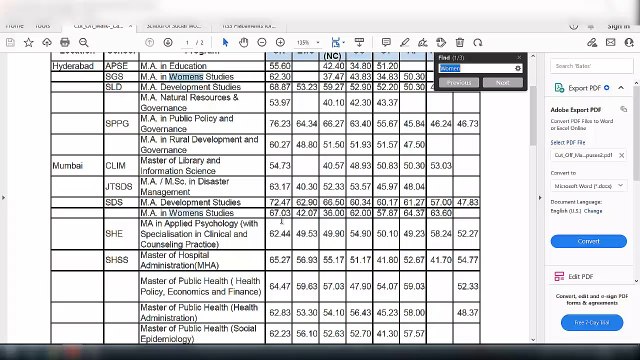
Task: Click the 'Mumbai' location cell
Action: (77, 166)
